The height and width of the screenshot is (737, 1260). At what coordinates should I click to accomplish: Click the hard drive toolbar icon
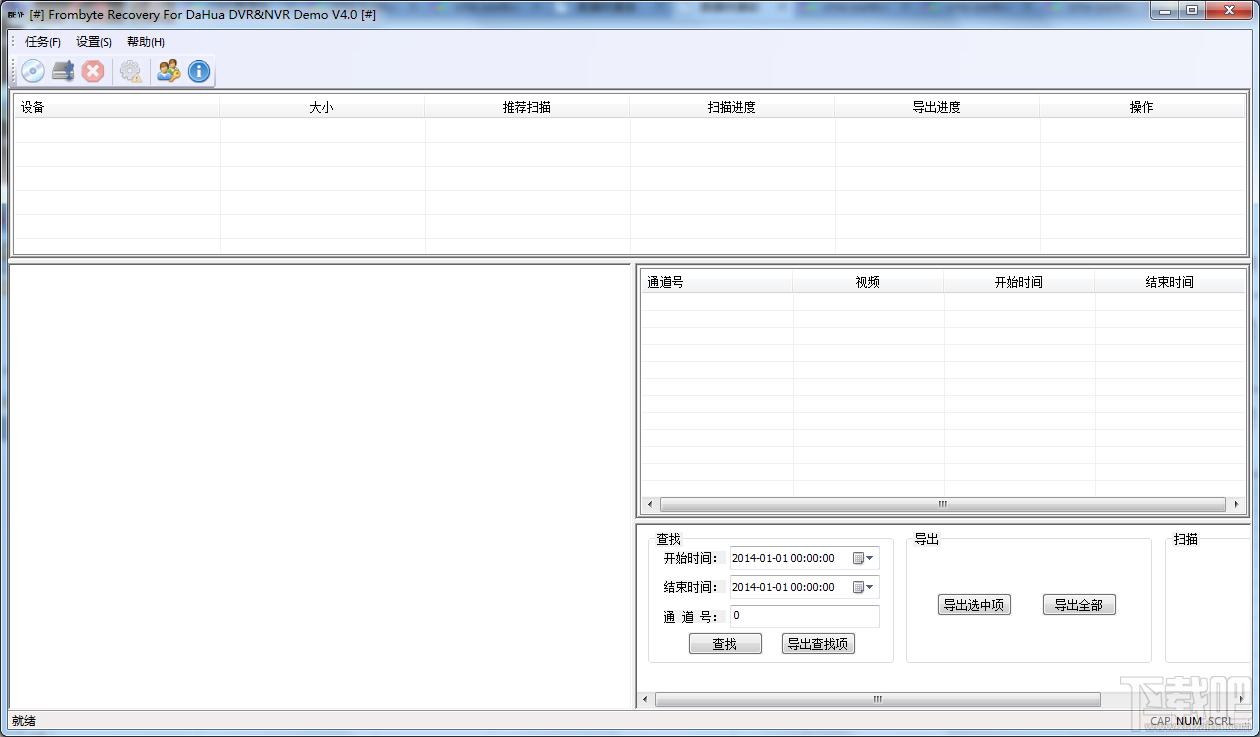63,71
